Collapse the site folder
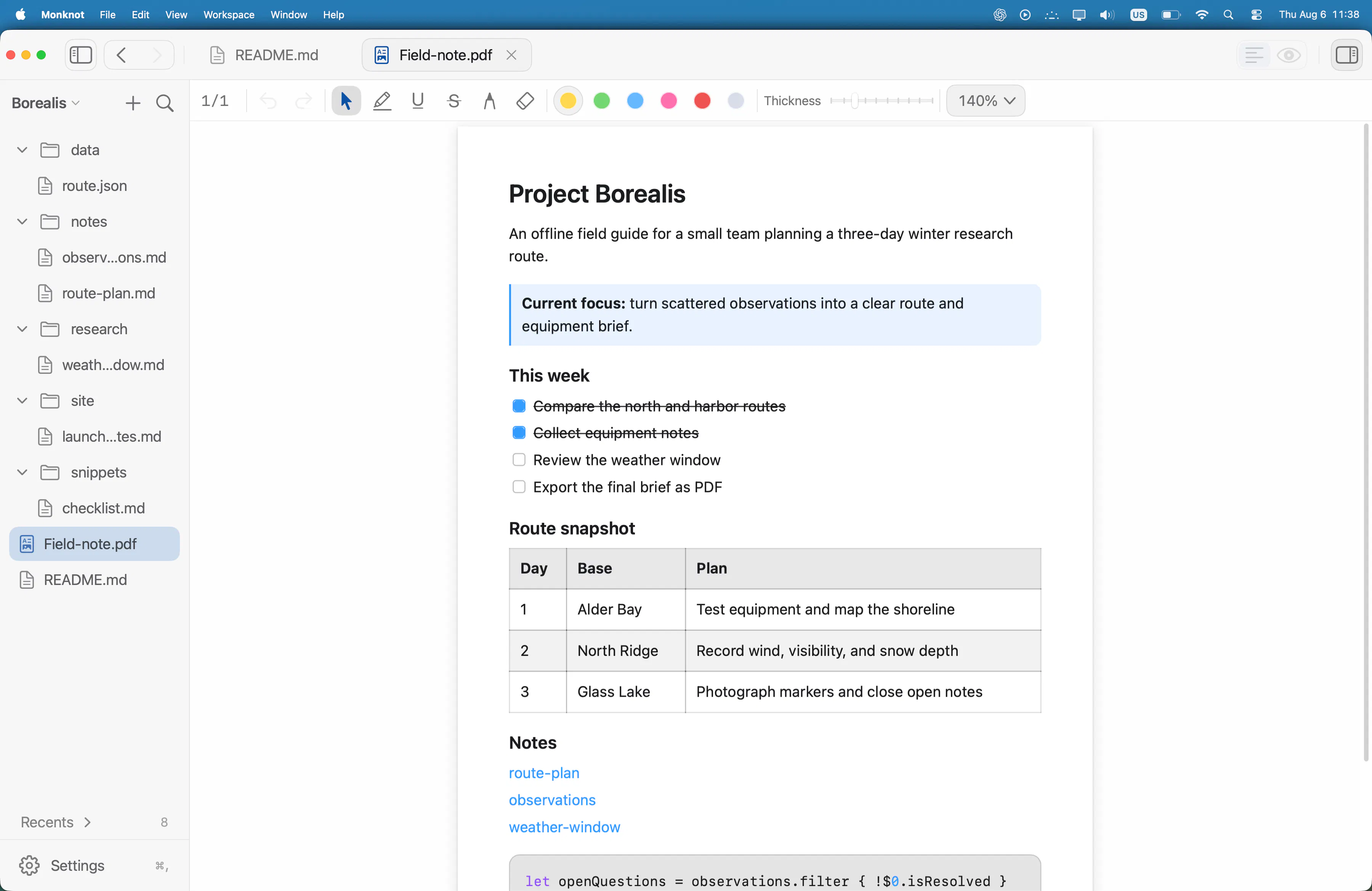The width and height of the screenshot is (1372, 891). coord(22,401)
